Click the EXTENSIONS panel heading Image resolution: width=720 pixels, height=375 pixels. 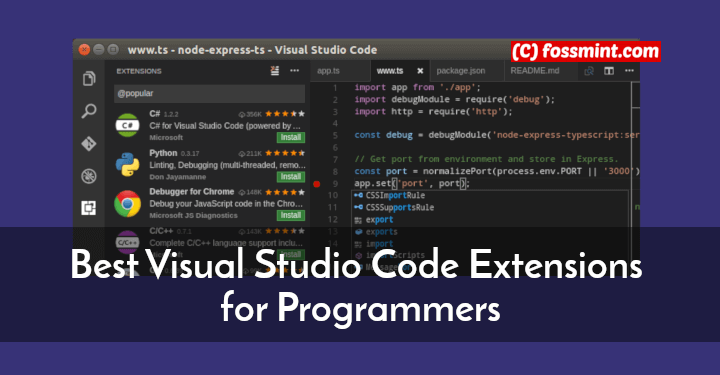[x=139, y=71]
